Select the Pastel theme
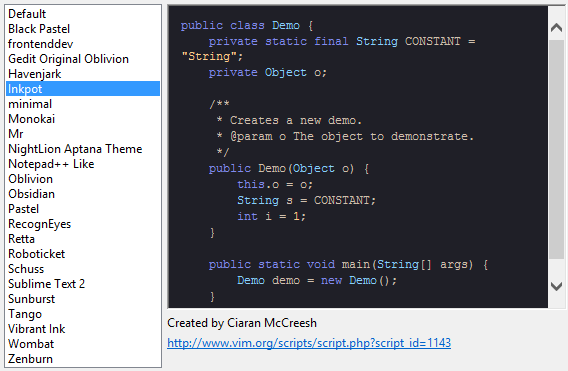The image size is (568, 371). pos(83,209)
